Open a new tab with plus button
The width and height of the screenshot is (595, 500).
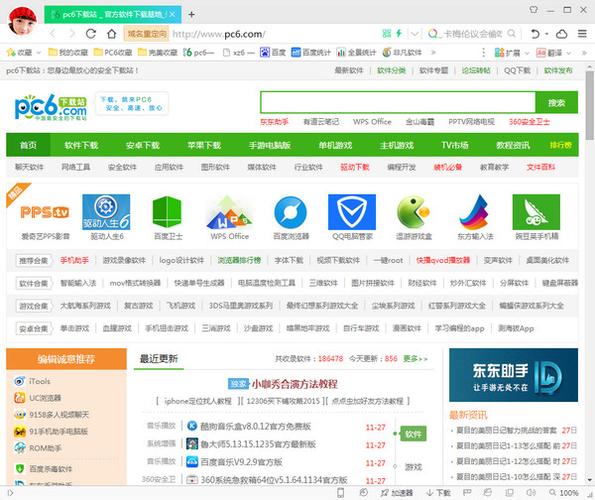[192, 14]
